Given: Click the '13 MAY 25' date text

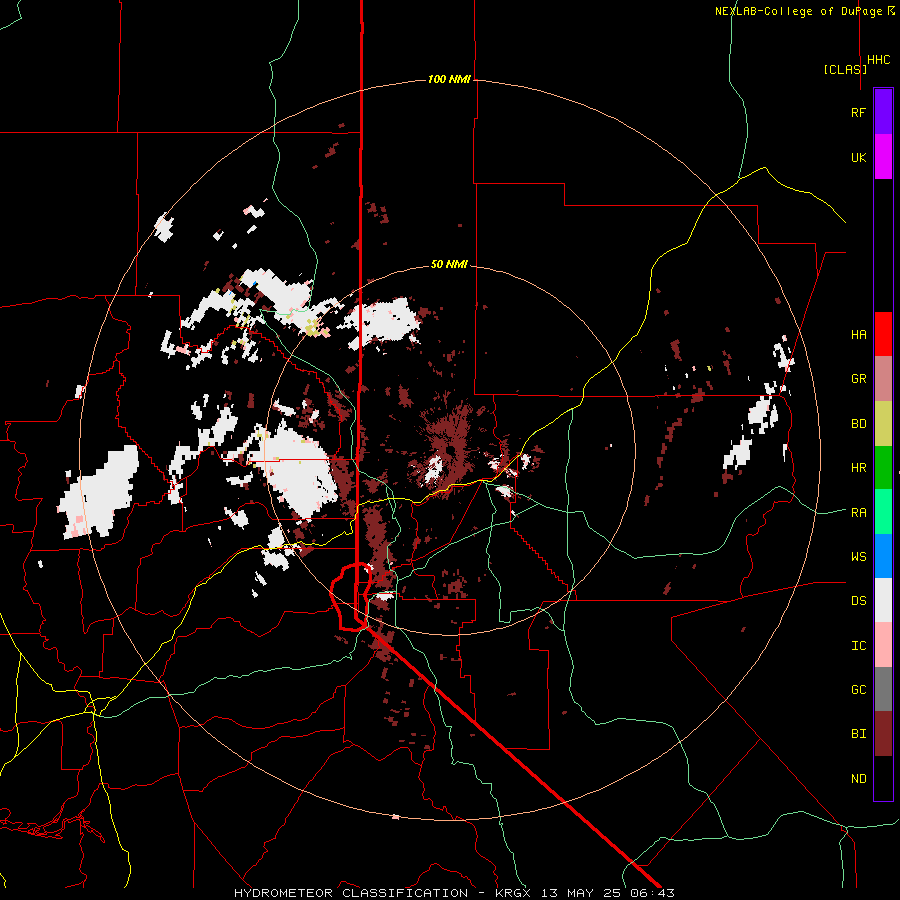Looking at the screenshot, I should click(583, 893).
